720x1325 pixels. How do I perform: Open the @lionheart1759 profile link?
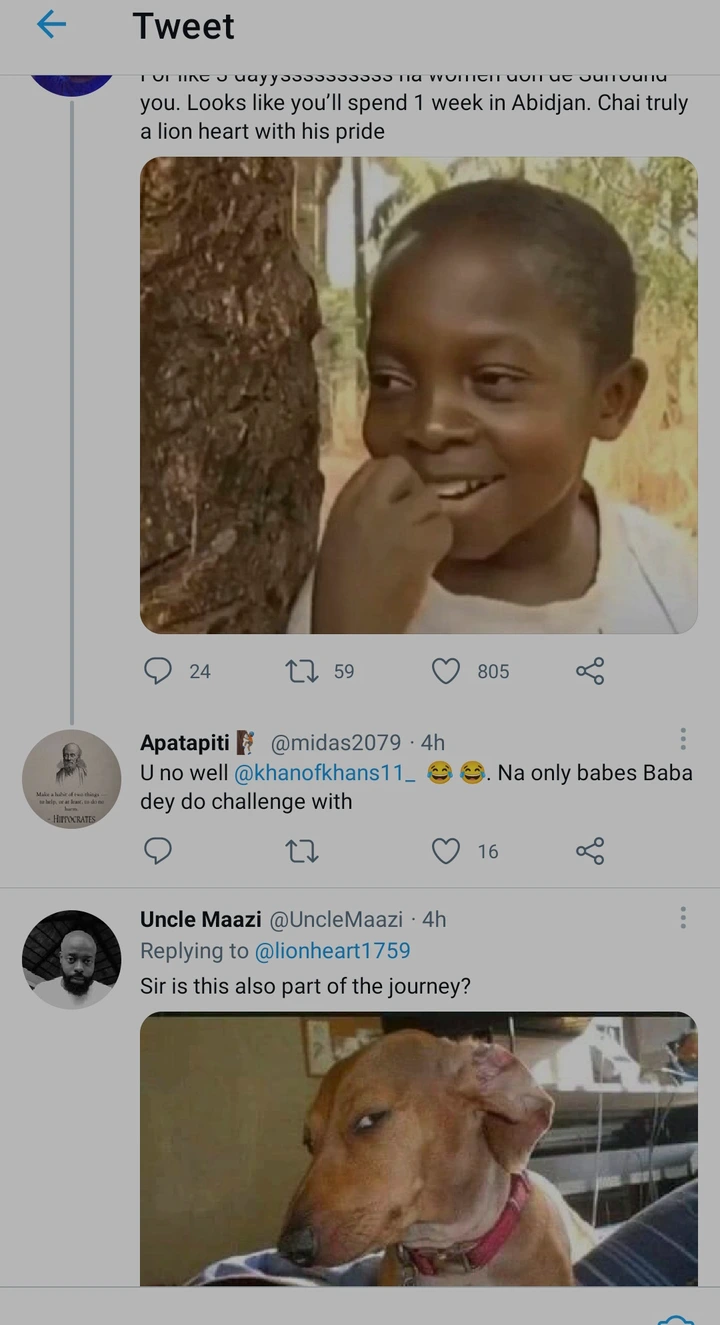coord(333,951)
